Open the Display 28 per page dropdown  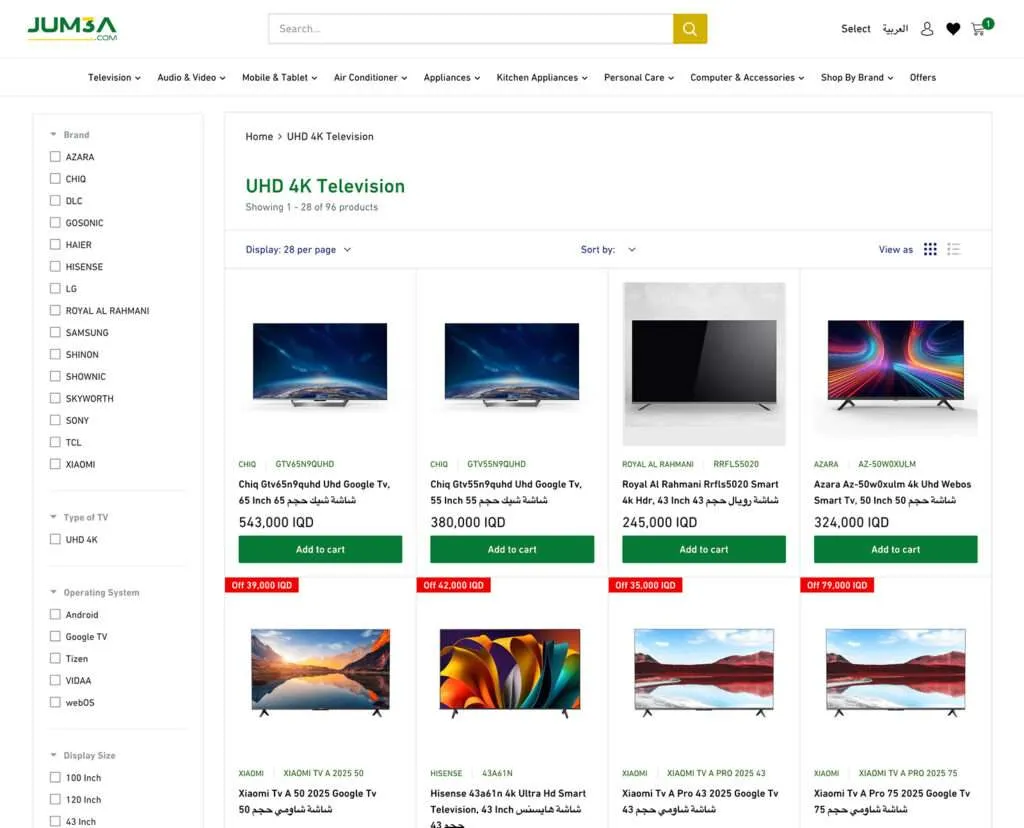pos(298,249)
